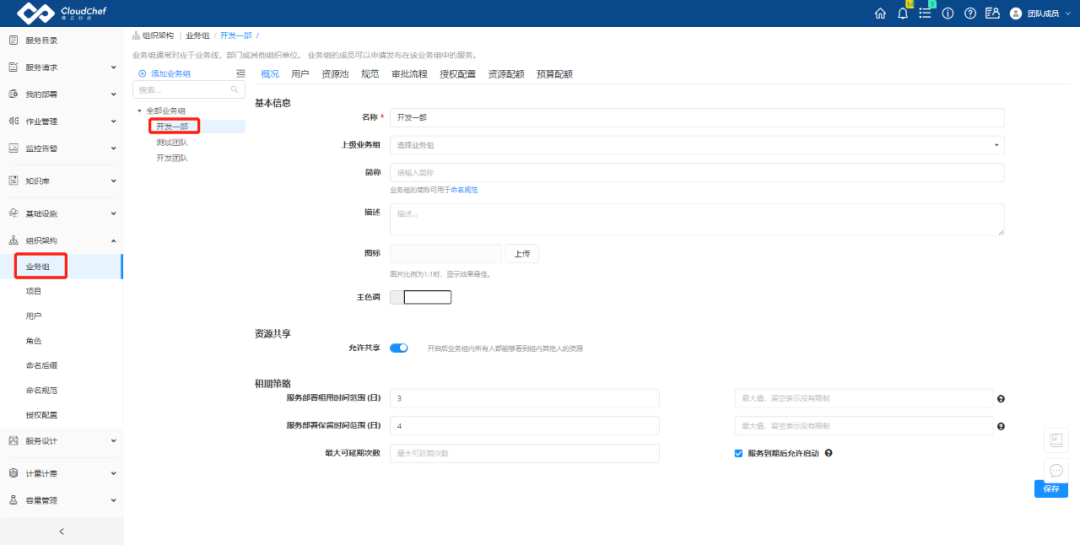The height and width of the screenshot is (545, 1080).
Task: Expand the 监控告警 sidebar menu
Action: pyautogui.click(x=114, y=148)
